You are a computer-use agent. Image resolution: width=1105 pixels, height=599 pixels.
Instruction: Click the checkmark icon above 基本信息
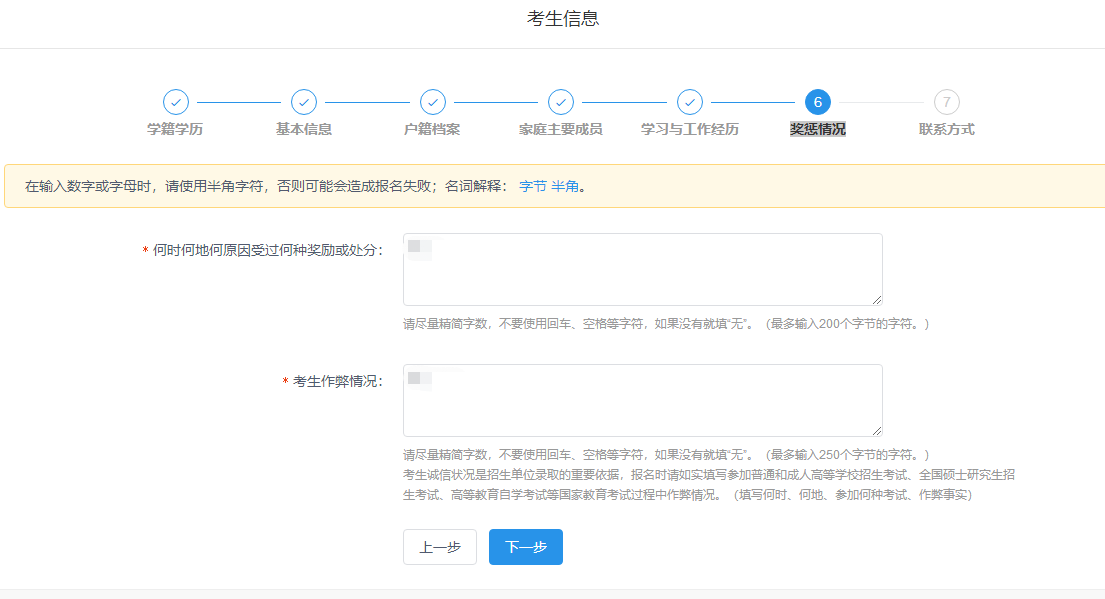pos(304,102)
